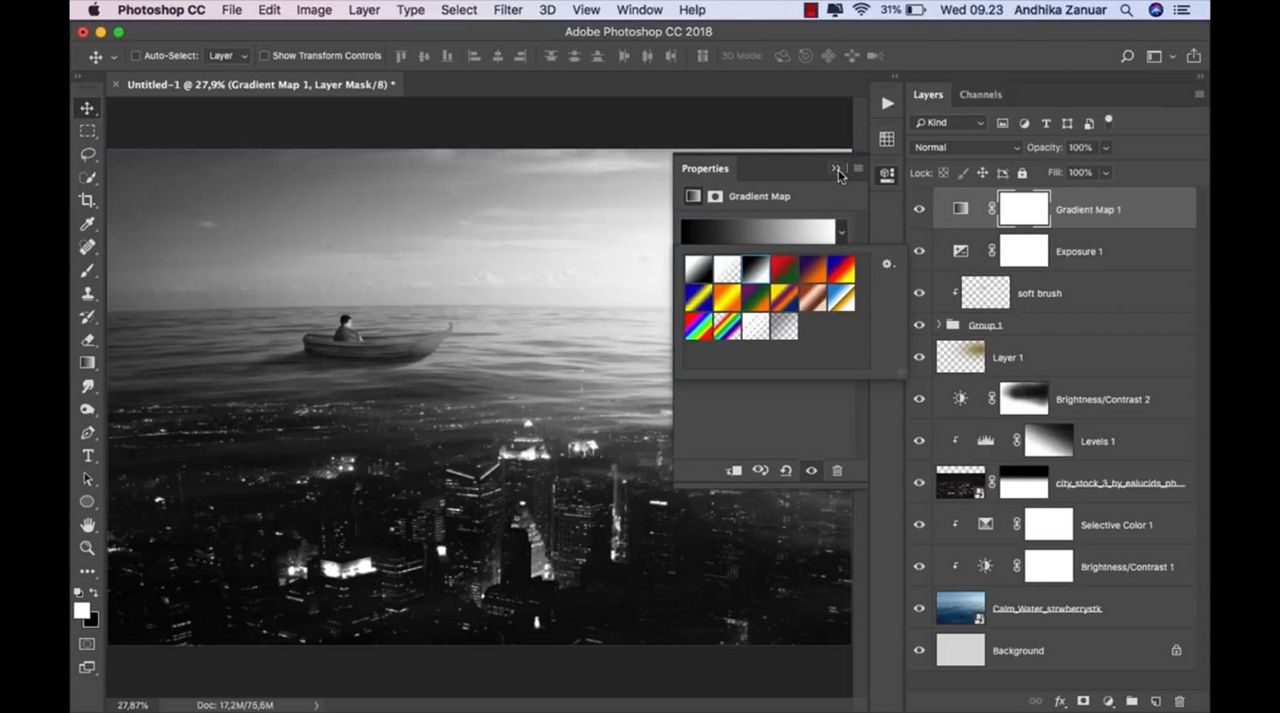Select the Zoom tool in toolbar
Screen dimensions: 1280x713
[88, 548]
